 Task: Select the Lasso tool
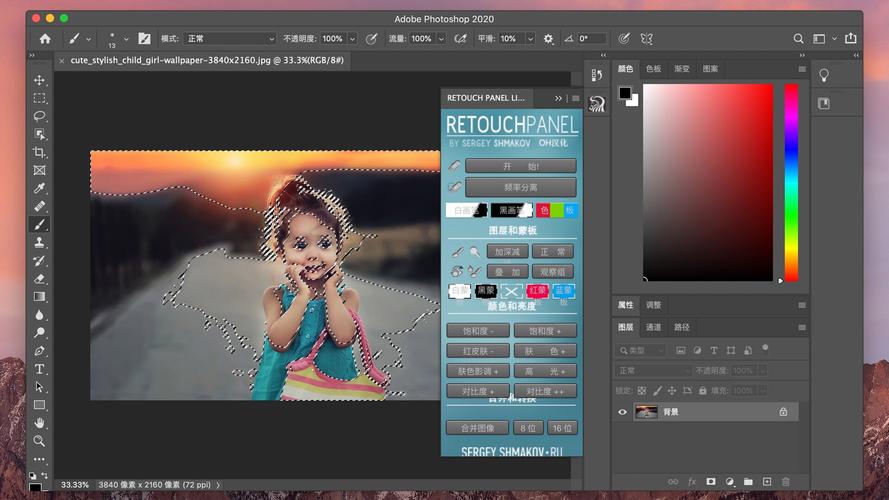[x=40, y=117]
